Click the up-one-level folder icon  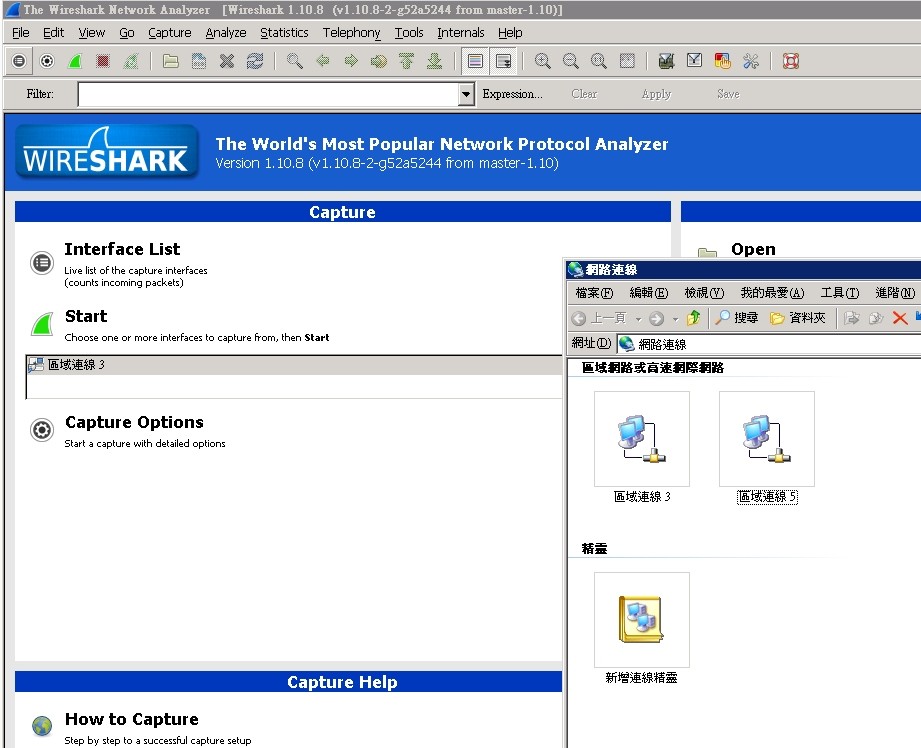coord(693,318)
